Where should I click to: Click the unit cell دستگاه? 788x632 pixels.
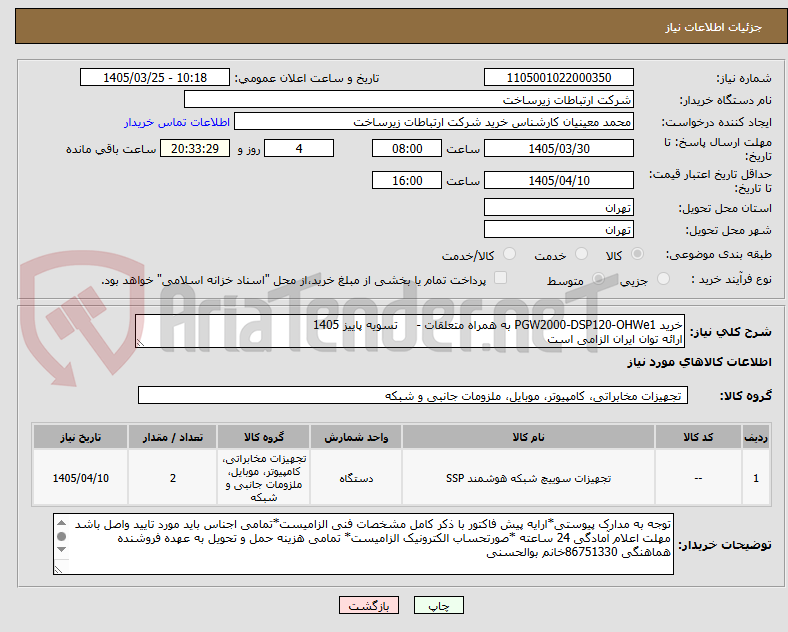[x=356, y=478]
